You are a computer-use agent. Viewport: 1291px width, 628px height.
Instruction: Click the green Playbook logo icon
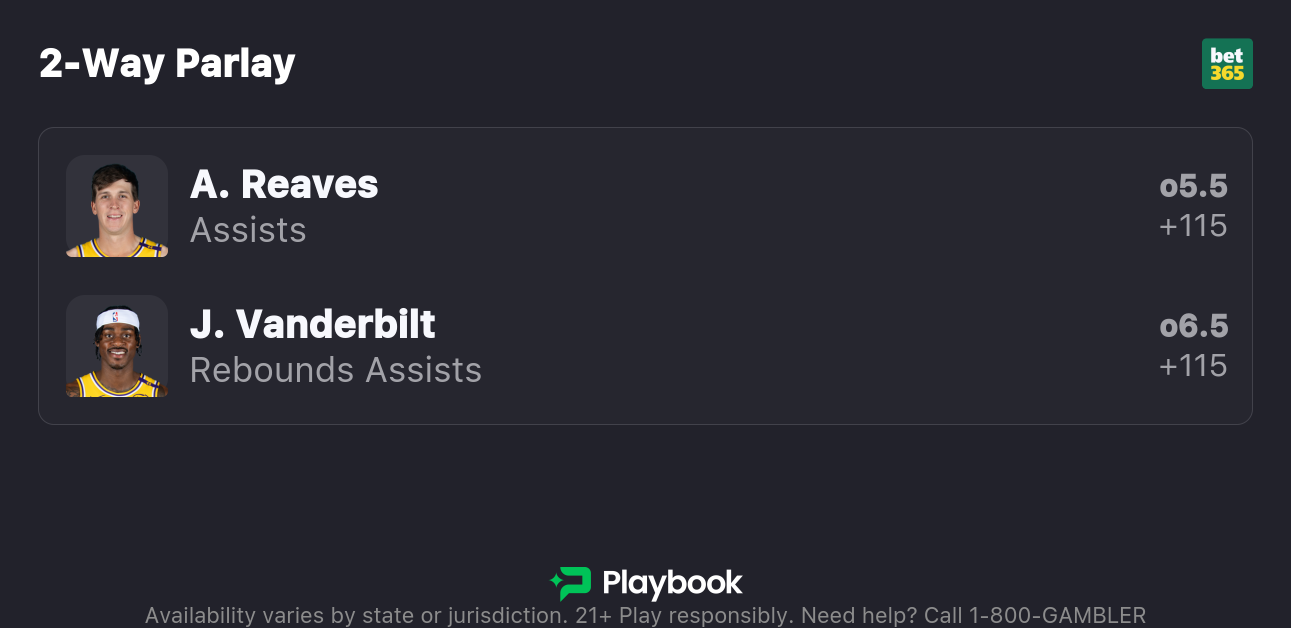click(x=571, y=583)
